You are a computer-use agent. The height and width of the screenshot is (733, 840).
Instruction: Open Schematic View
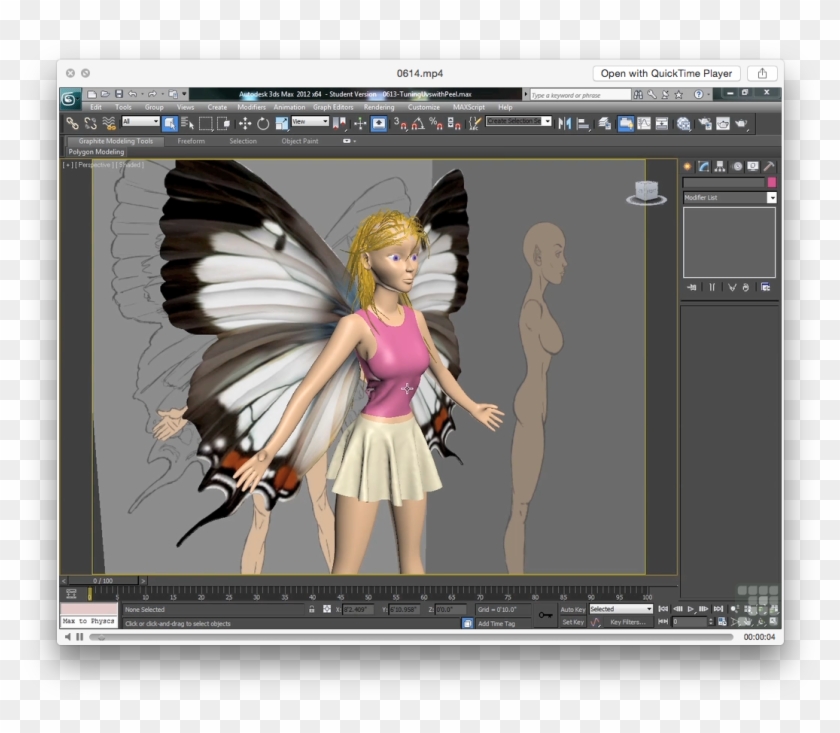tap(660, 124)
